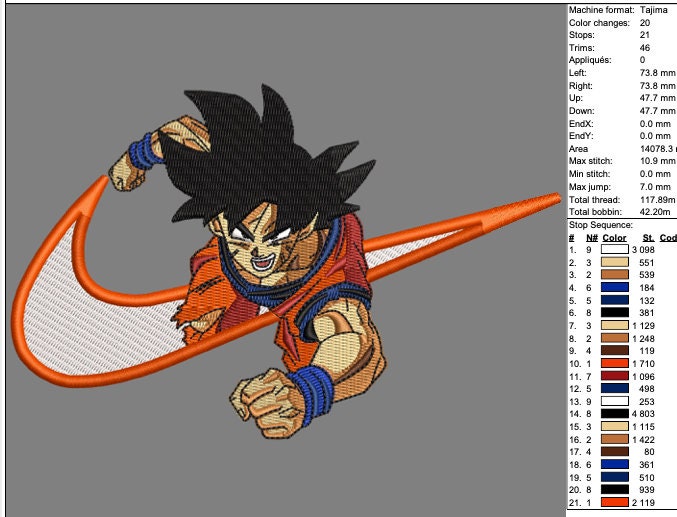Select blue swatch in stop 18
Viewport: 677px width, 517px height.
coord(615,465)
